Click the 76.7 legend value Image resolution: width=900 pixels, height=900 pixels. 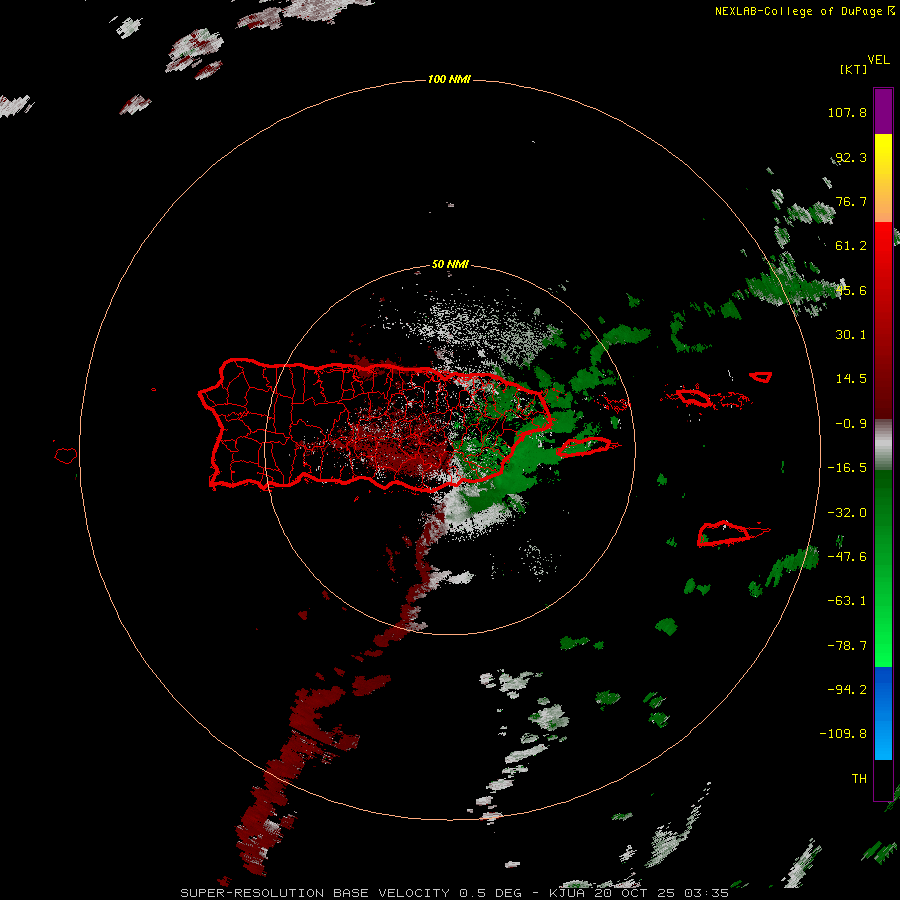[851, 201]
